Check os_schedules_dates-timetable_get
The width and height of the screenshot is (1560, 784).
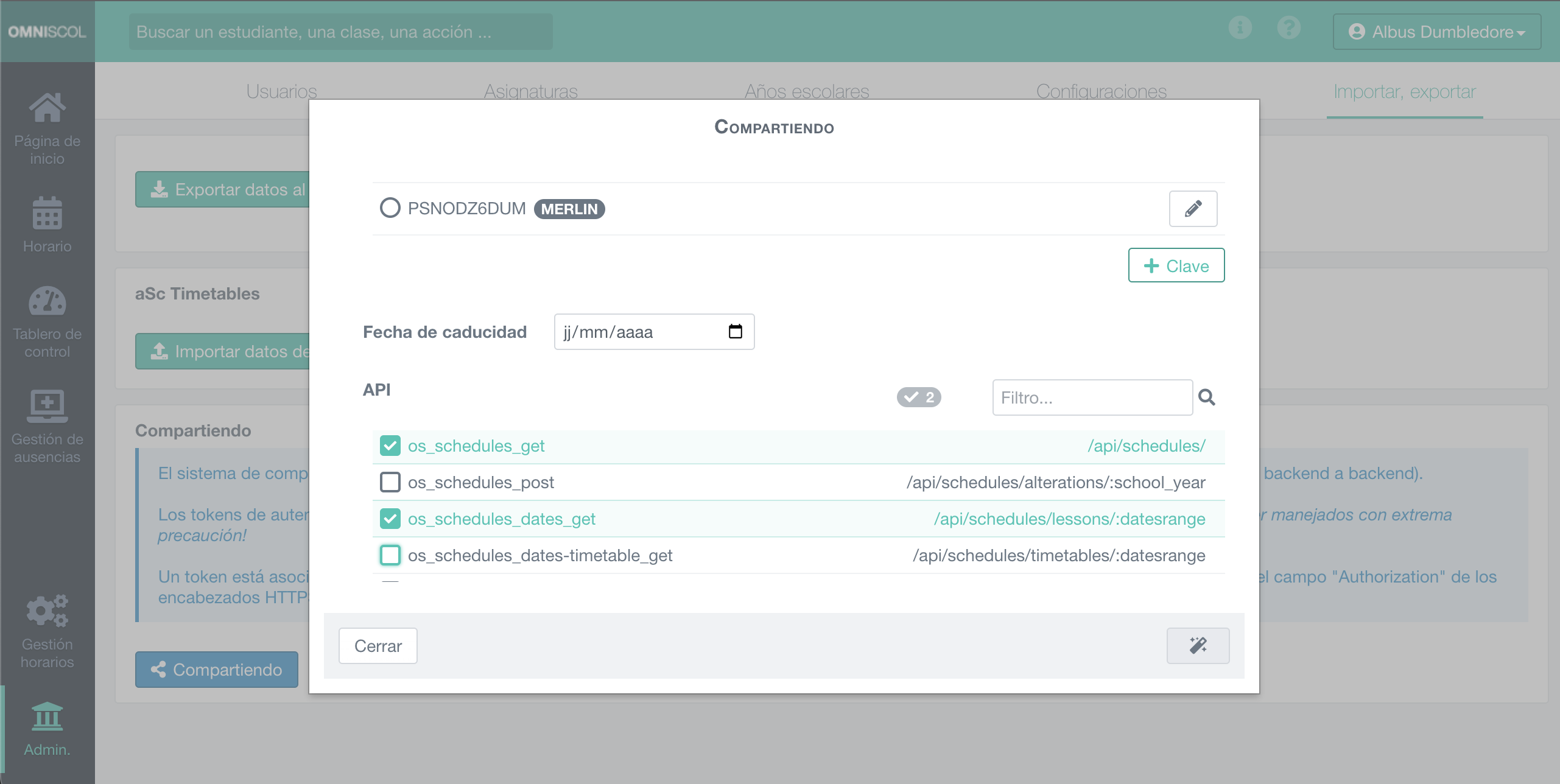pyautogui.click(x=390, y=555)
